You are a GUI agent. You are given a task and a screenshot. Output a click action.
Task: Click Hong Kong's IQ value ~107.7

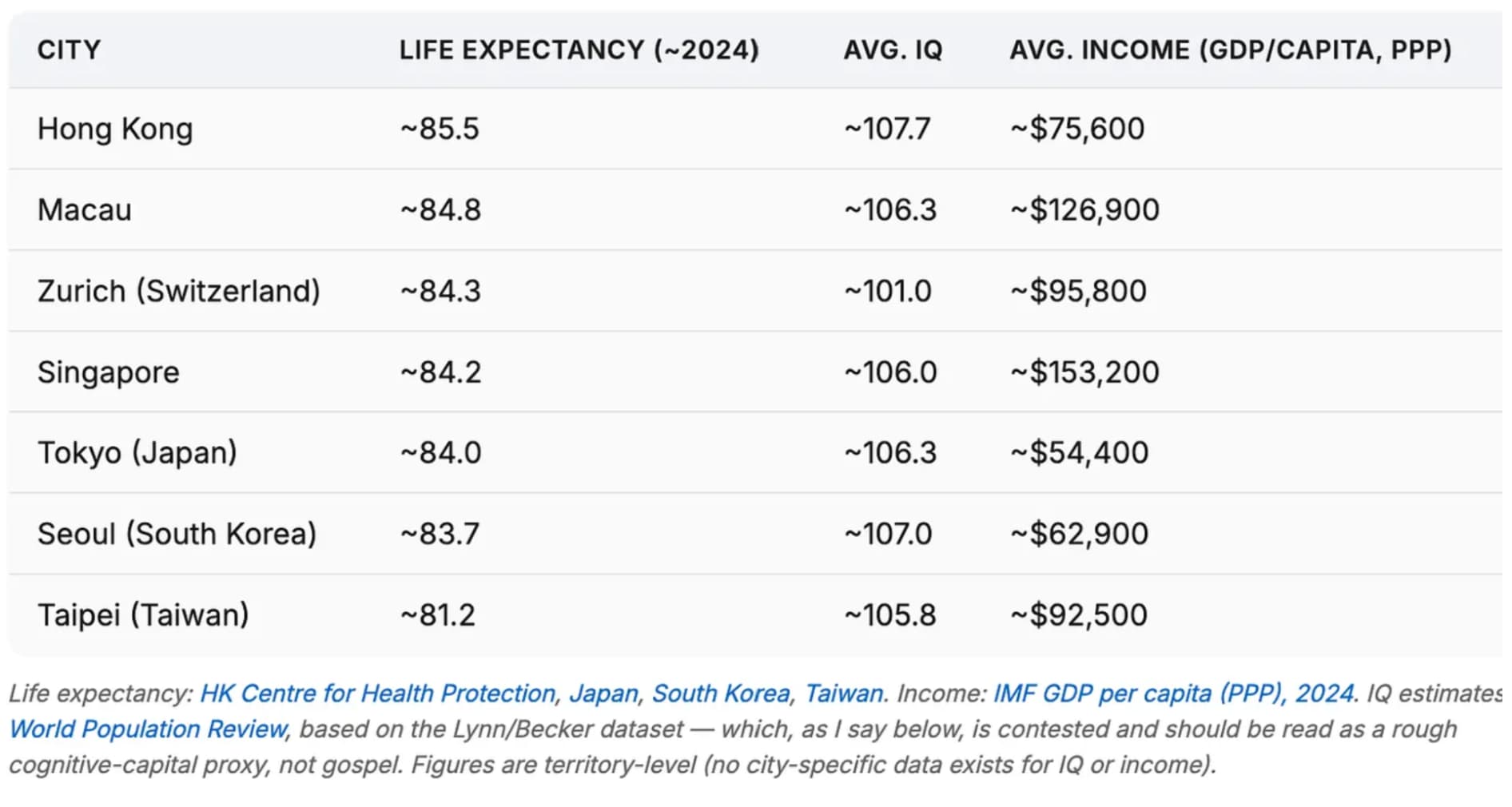point(887,129)
